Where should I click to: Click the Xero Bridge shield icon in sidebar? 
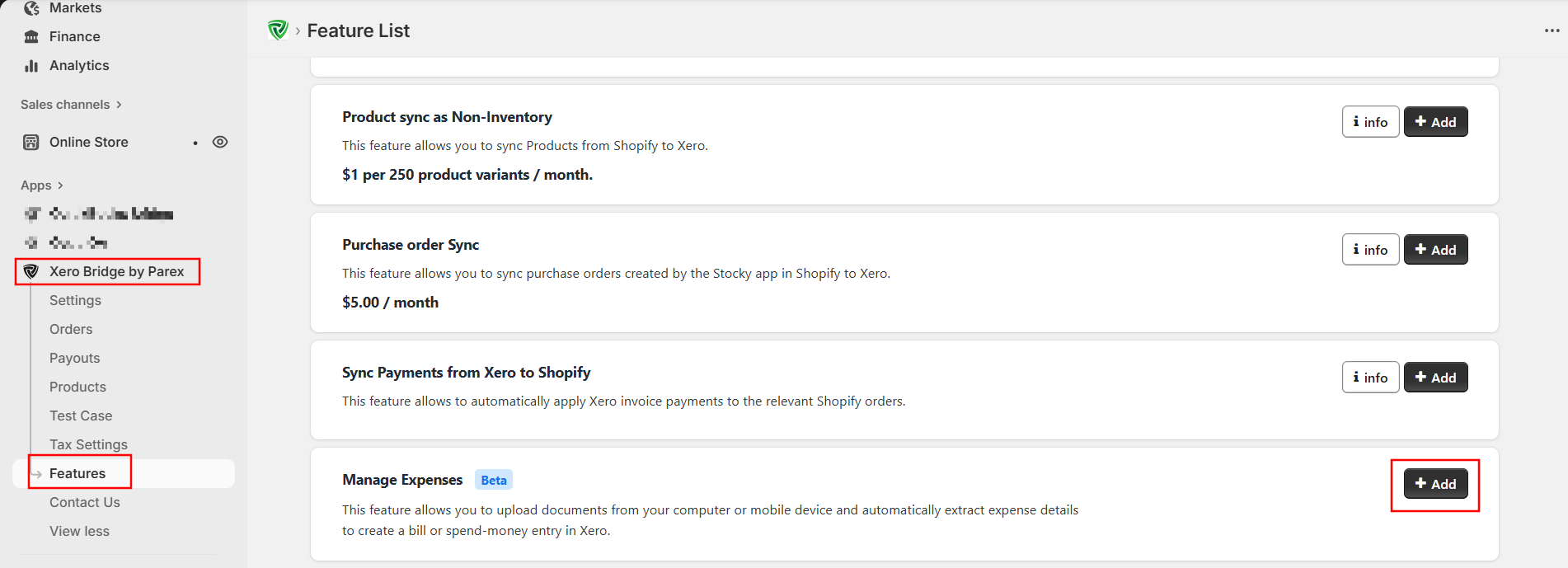coord(31,272)
